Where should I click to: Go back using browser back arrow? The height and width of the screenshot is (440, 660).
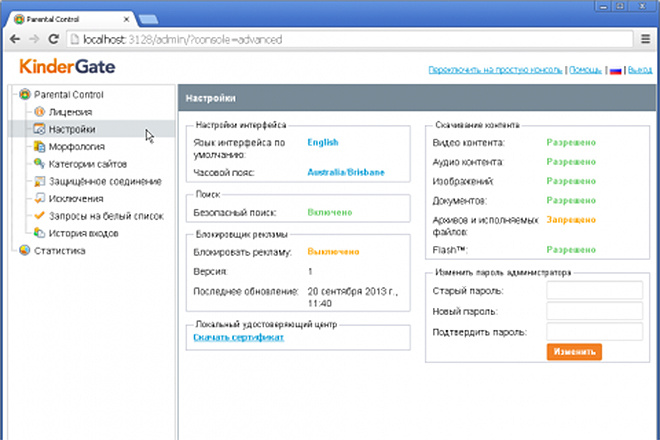click(15, 39)
